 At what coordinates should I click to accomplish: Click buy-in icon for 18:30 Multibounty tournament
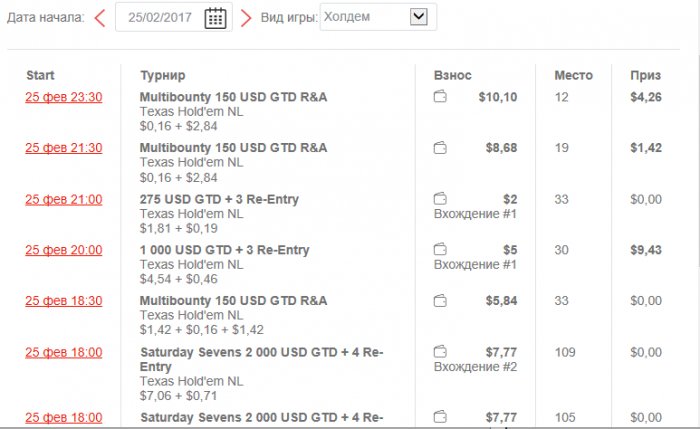coord(440,301)
